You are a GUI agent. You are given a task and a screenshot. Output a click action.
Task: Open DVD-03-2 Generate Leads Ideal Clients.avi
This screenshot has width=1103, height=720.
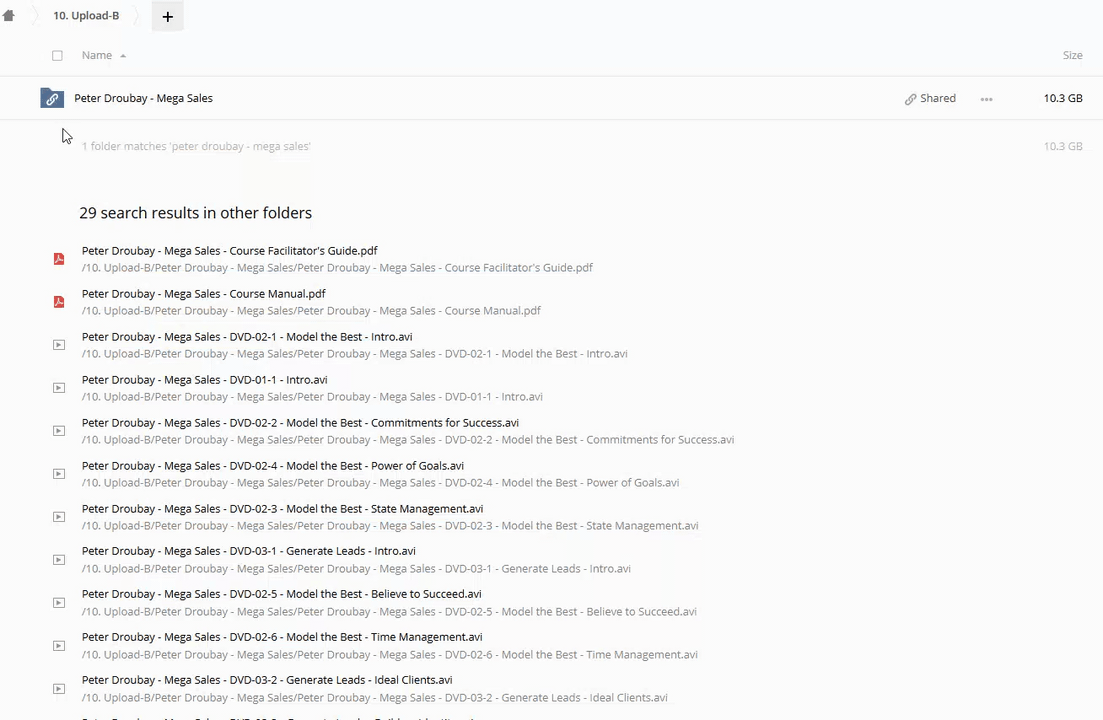[266, 680]
